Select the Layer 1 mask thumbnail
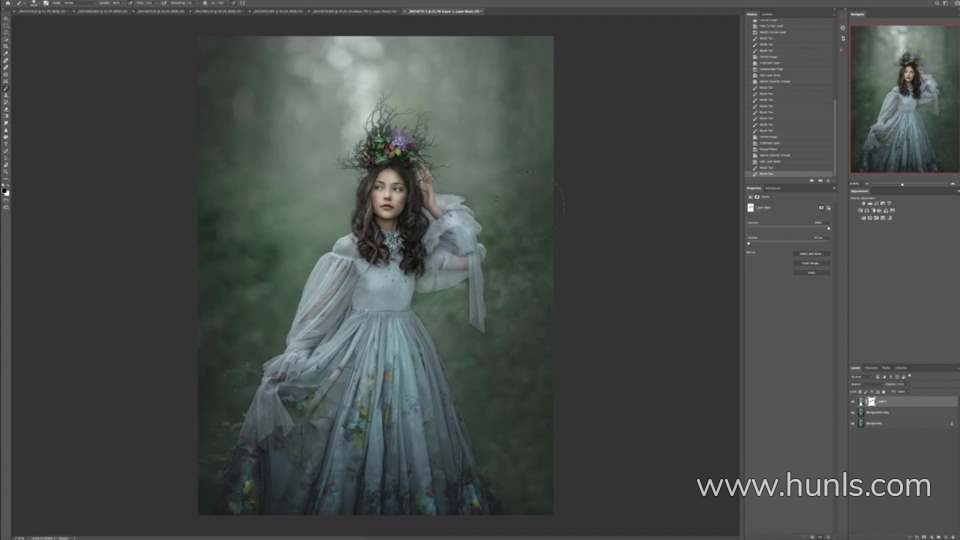This screenshot has width=960, height=540. (870, 400)
